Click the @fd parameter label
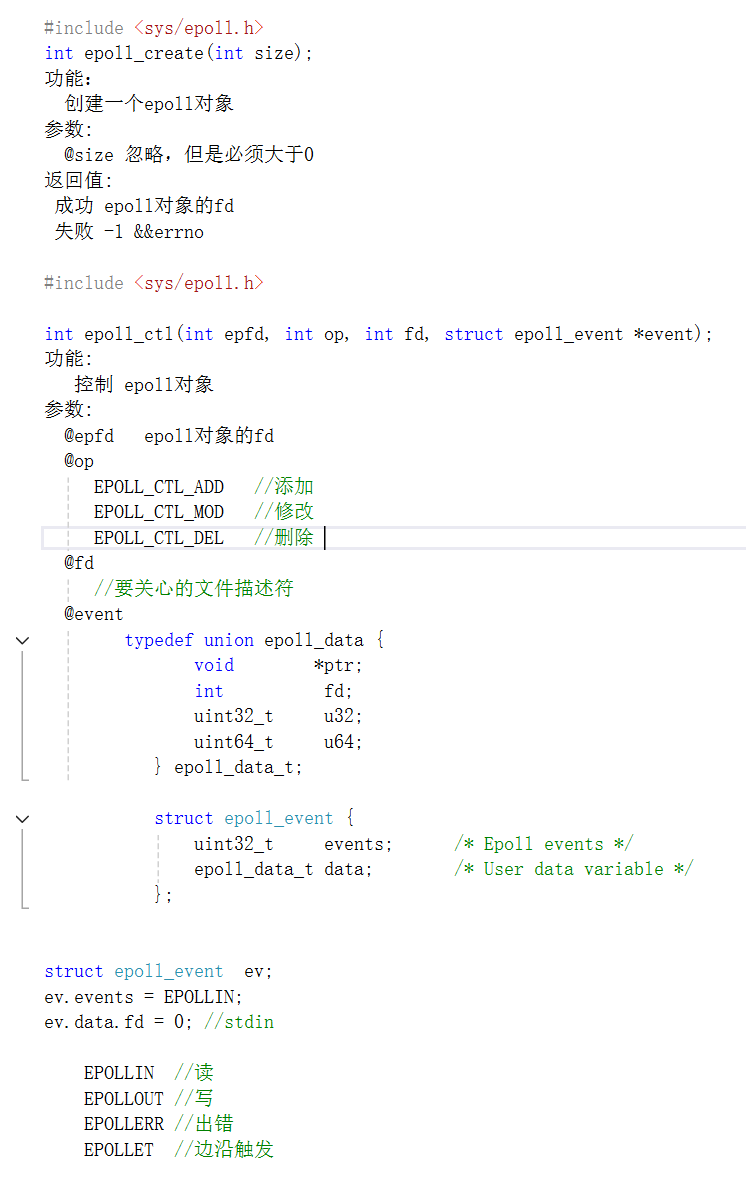Image resolution: width=746 pixels, height=1190 pixels. tap(79, 563)
